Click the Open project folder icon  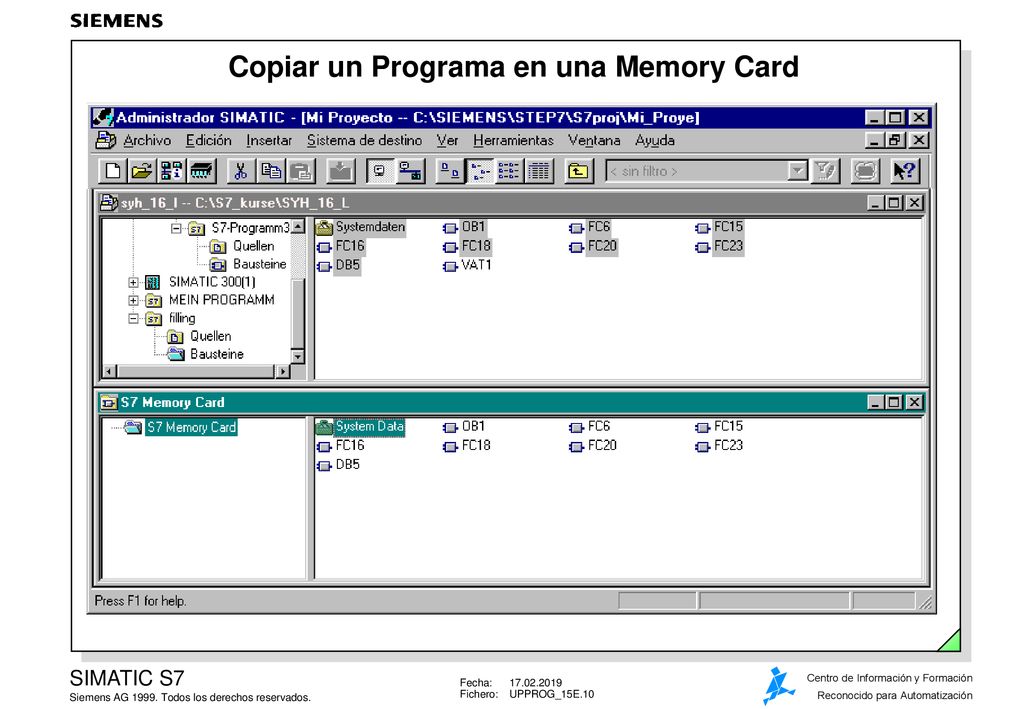142,171
